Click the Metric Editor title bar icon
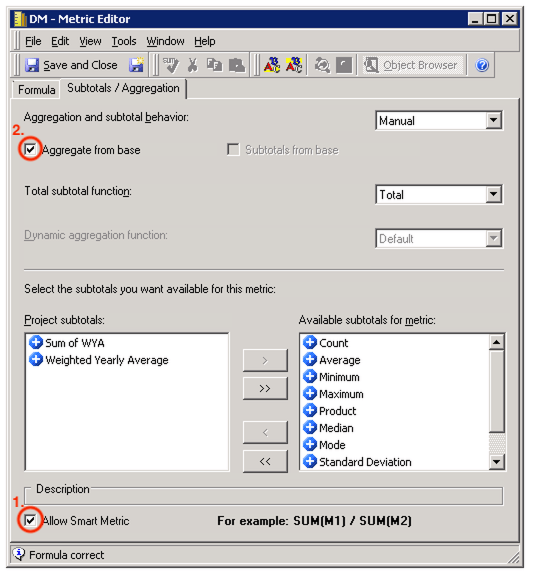Image resolution: width=533 pixels, height=574 pixels. click(x=20, y=19)
